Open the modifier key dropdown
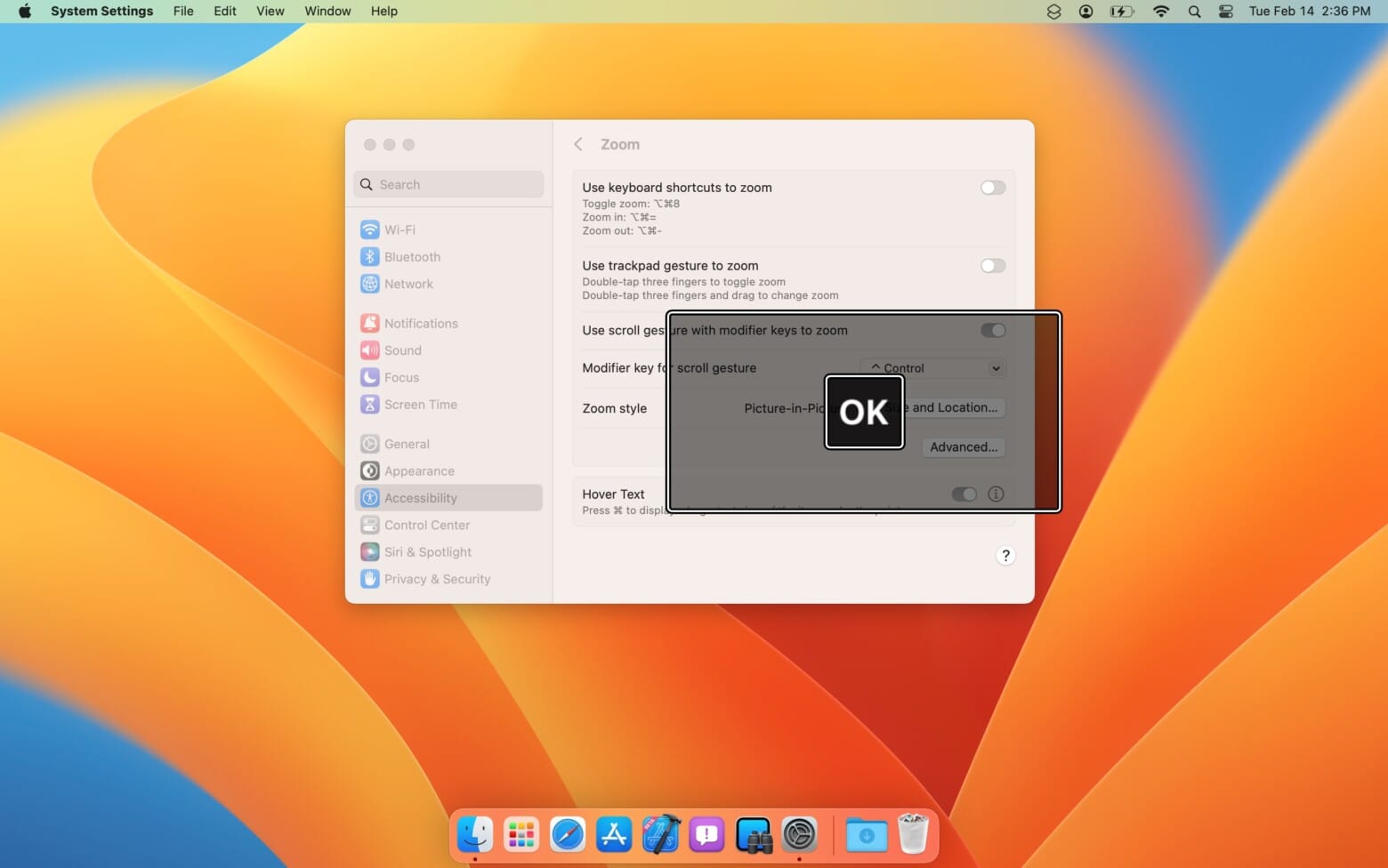The image size is (1388, 868). click(932, 367)
